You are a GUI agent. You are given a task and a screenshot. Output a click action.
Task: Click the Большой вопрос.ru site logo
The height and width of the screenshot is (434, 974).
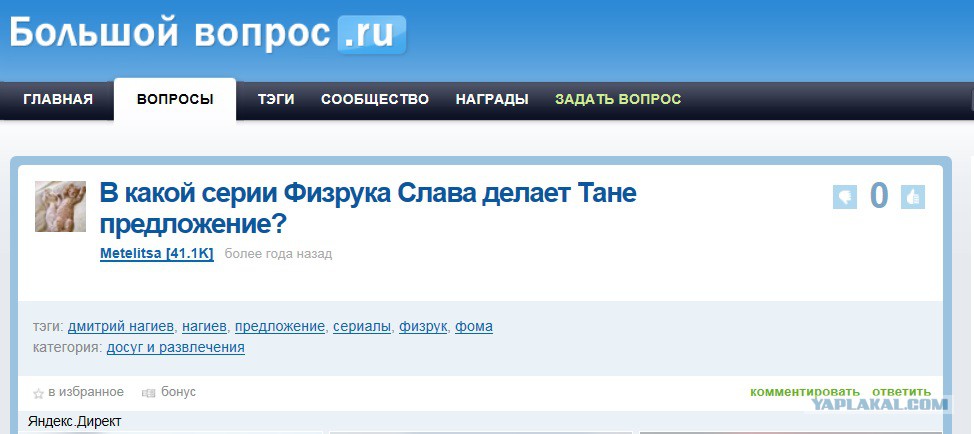point(208,32)
